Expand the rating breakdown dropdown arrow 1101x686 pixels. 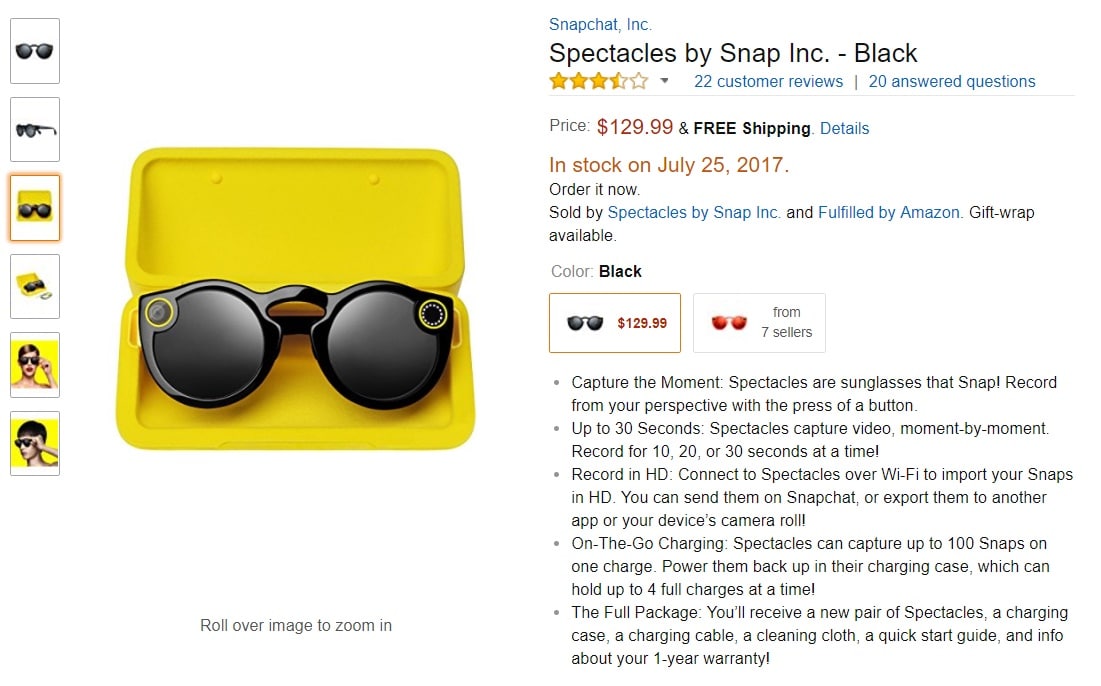coord(665,81)
